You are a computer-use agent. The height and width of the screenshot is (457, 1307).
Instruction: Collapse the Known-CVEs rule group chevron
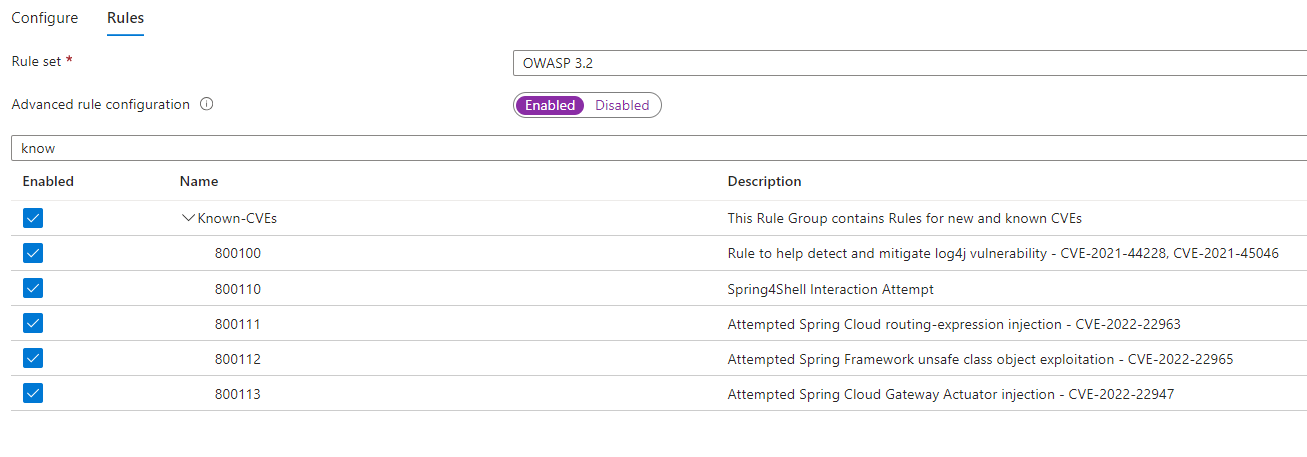[188, 218]
